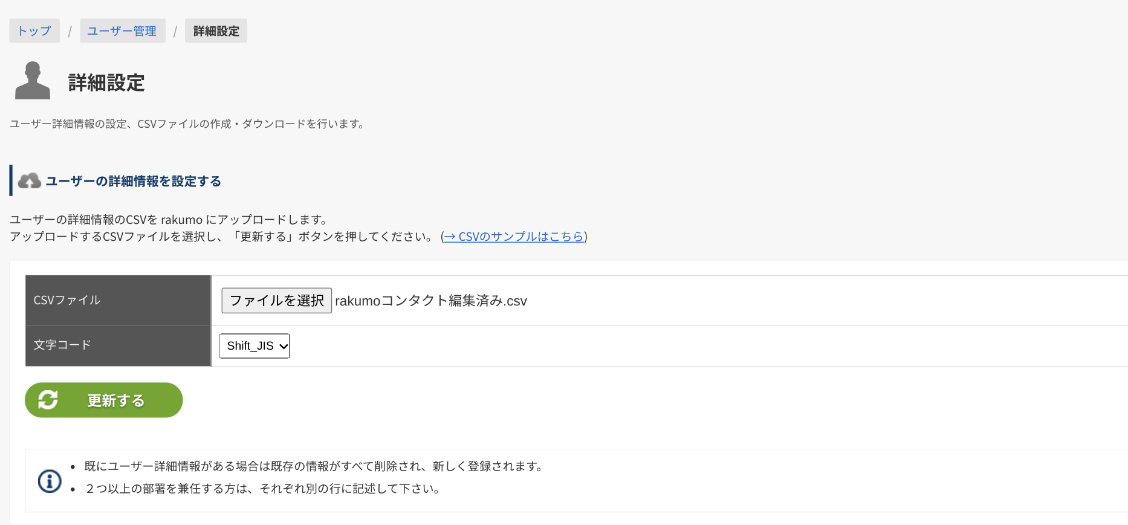Click the rakumoコンタクト編集済み.csv file name
Image resolution: width=1128 pixels, height=525 pixels.
pos(431,301)
